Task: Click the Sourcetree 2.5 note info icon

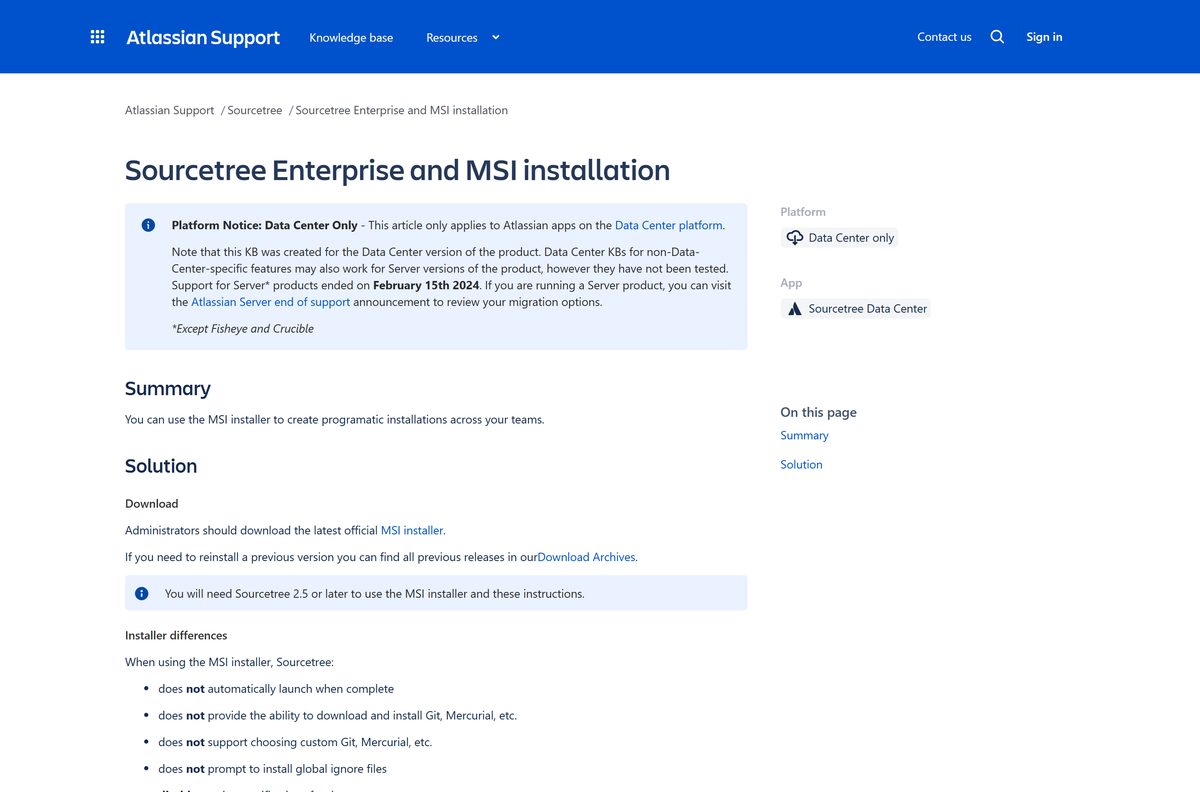Action: (x=142, y=593)
